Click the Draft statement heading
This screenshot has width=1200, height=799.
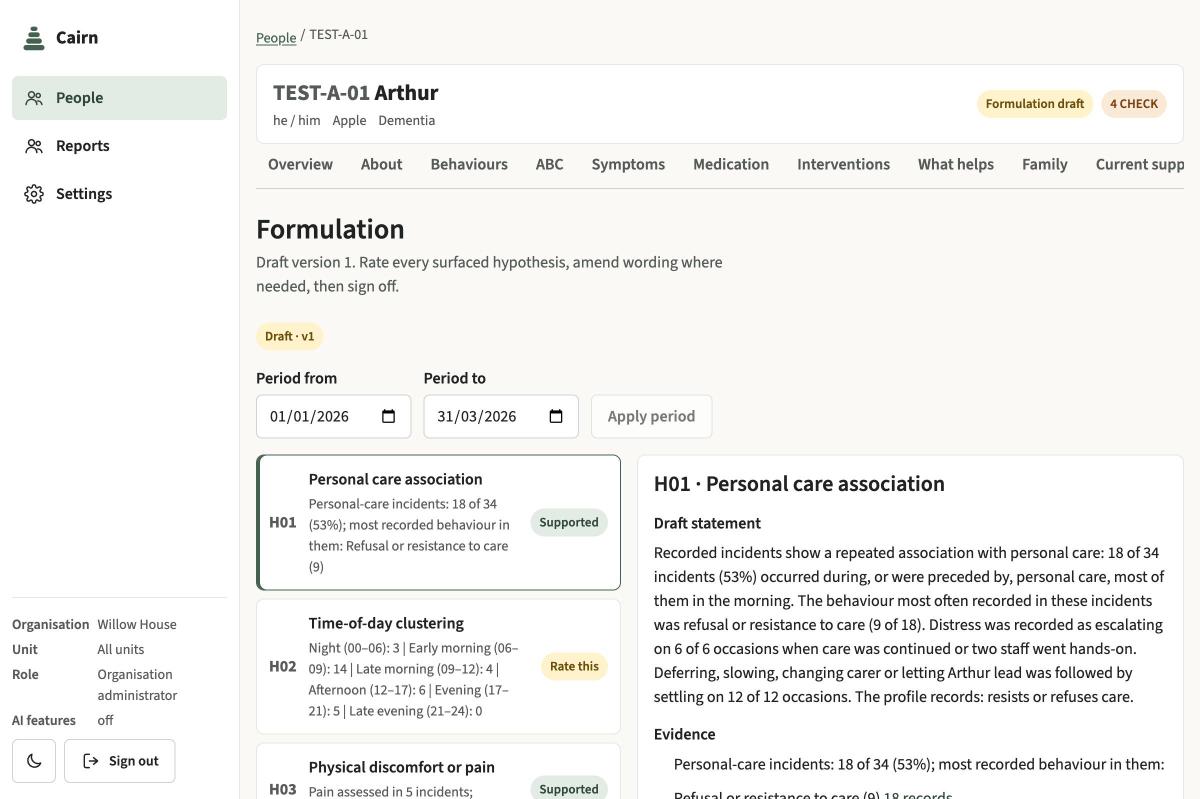pos(707,524)
